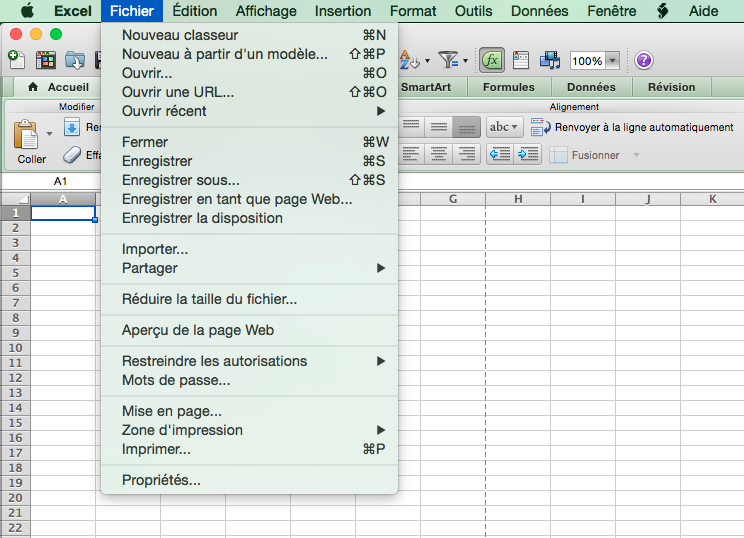Open the template gallery toolbar icon
744x538 pixels.
click(x=46, y=60)
